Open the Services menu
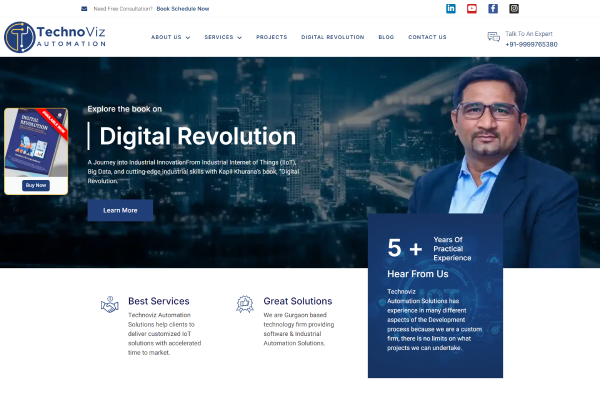The height and width of the screenshot is (400, 600). [218, 37]
